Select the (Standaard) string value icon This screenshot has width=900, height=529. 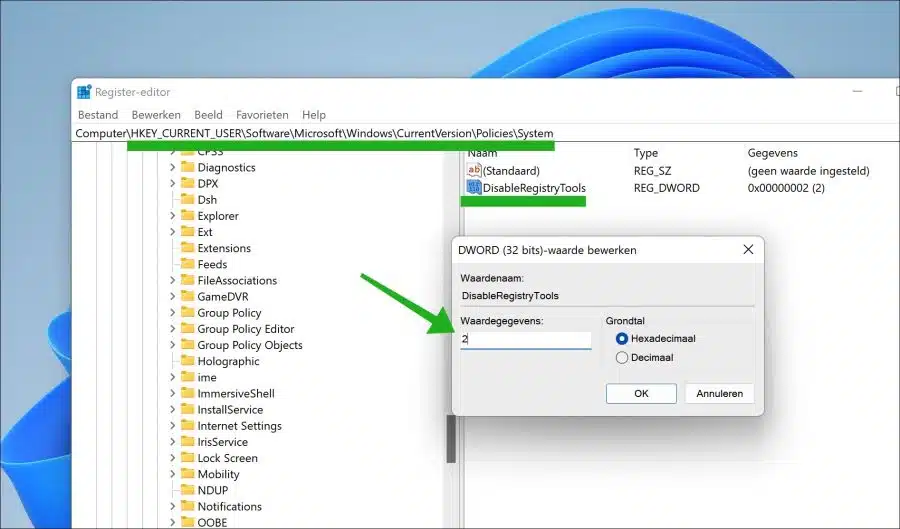coord(474,170)
